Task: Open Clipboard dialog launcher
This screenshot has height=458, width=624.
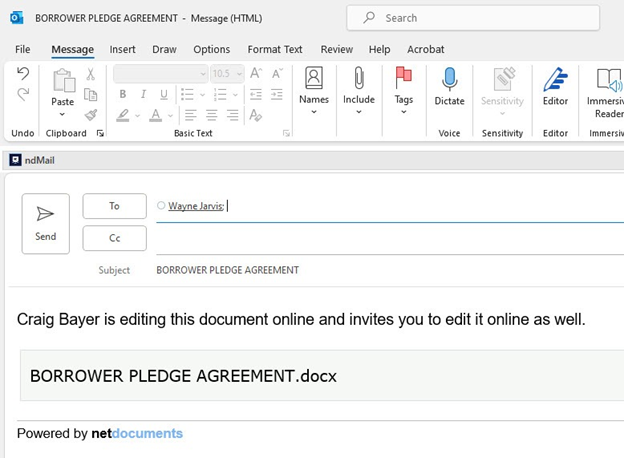Action: click(100, 133)
